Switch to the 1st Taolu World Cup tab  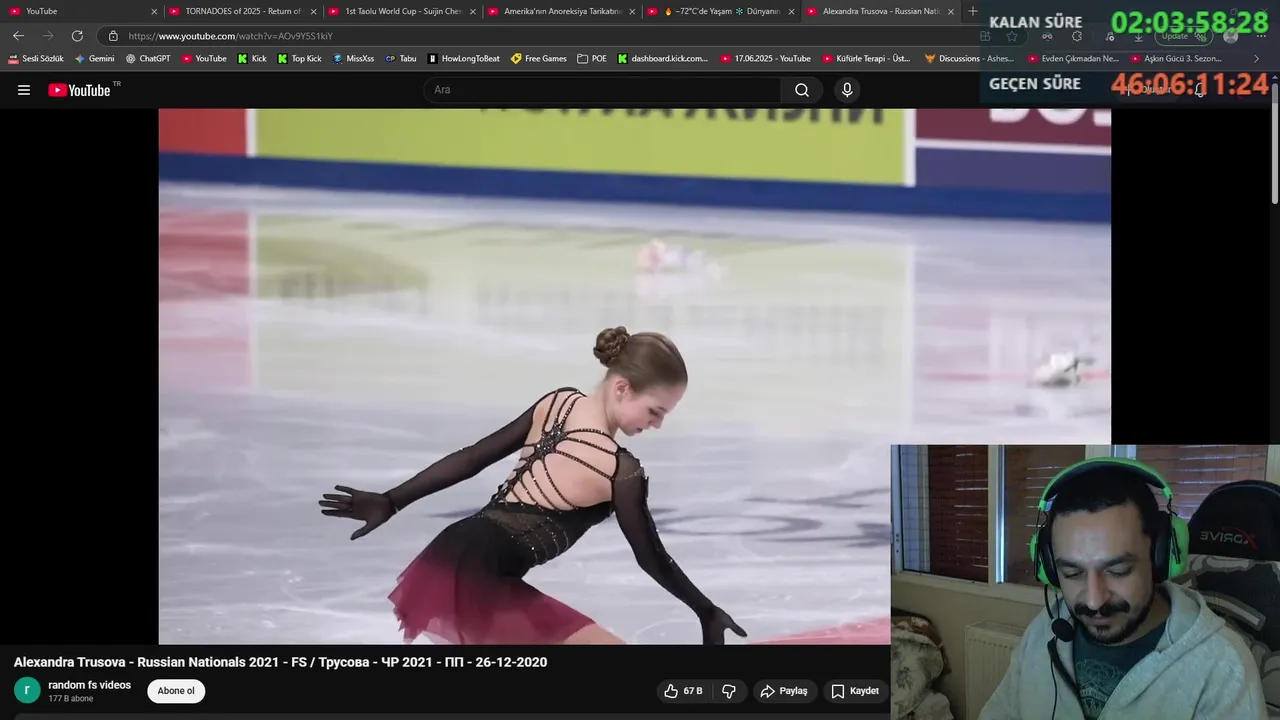point(403,11)
